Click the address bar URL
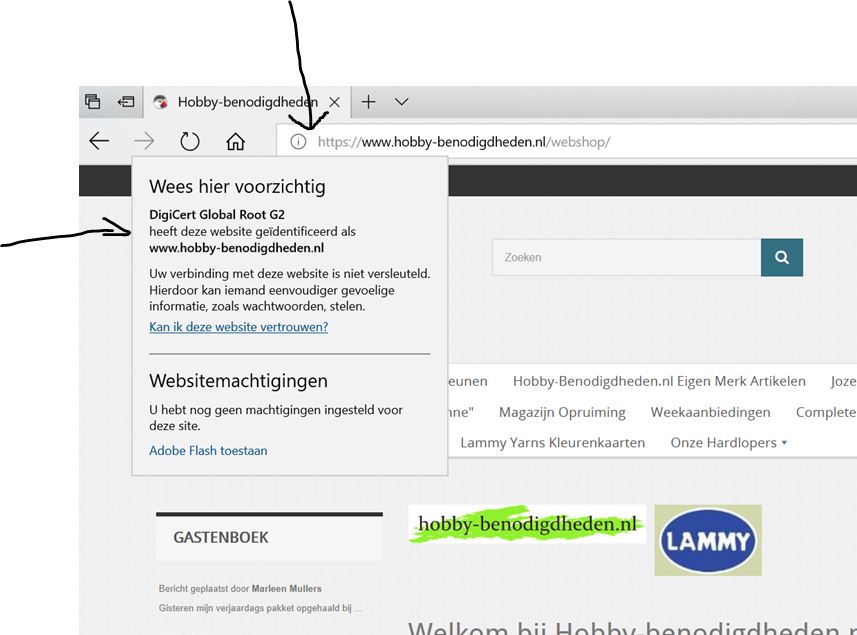Screen dimensions: 857x635 click(464, 142)
